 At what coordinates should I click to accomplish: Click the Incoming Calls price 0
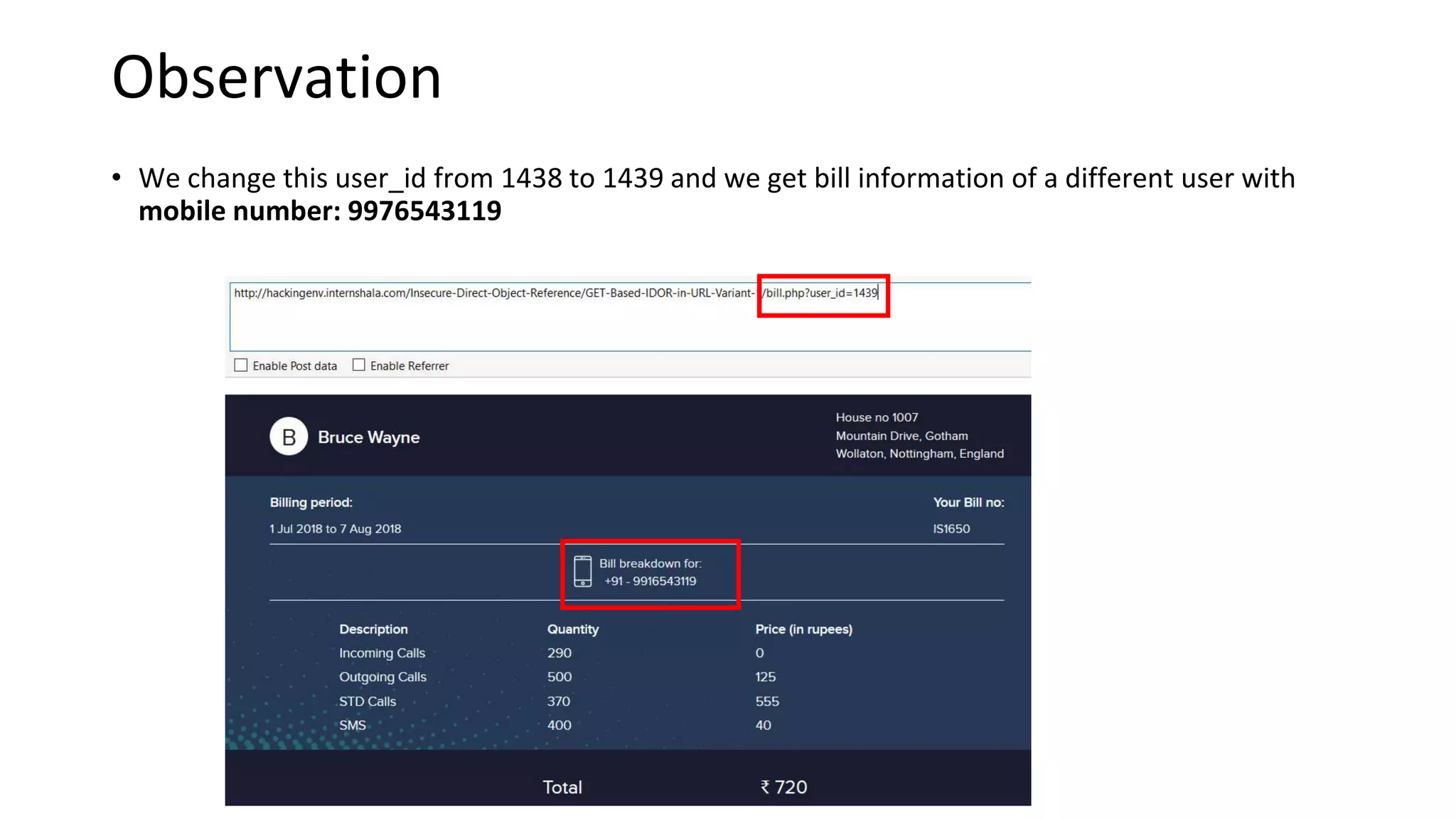click(x=759, y=653)
